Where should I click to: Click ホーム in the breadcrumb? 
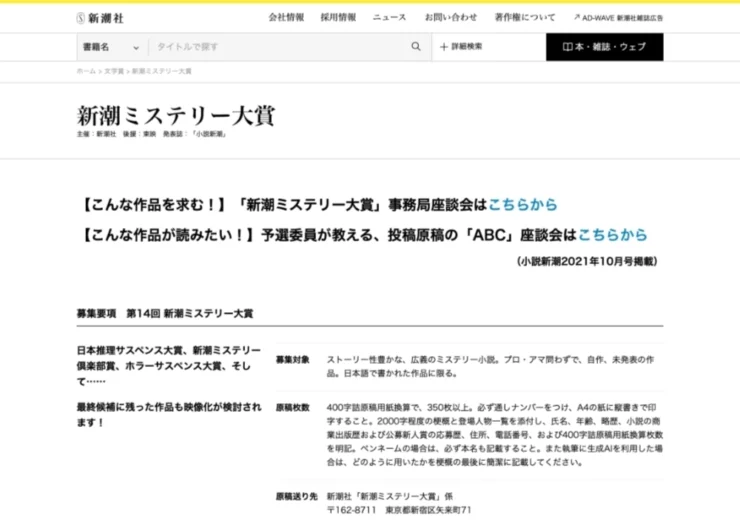[x=86, y=71]
